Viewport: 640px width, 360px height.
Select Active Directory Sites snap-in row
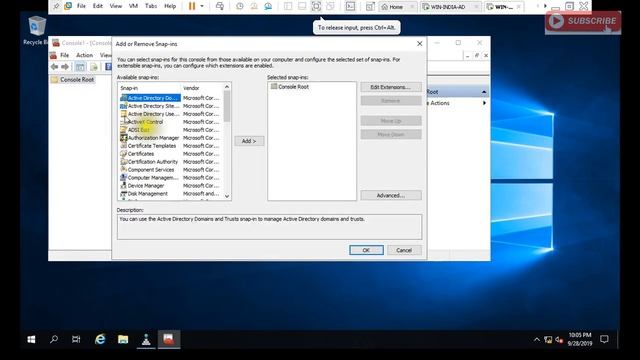pos(171,106)
